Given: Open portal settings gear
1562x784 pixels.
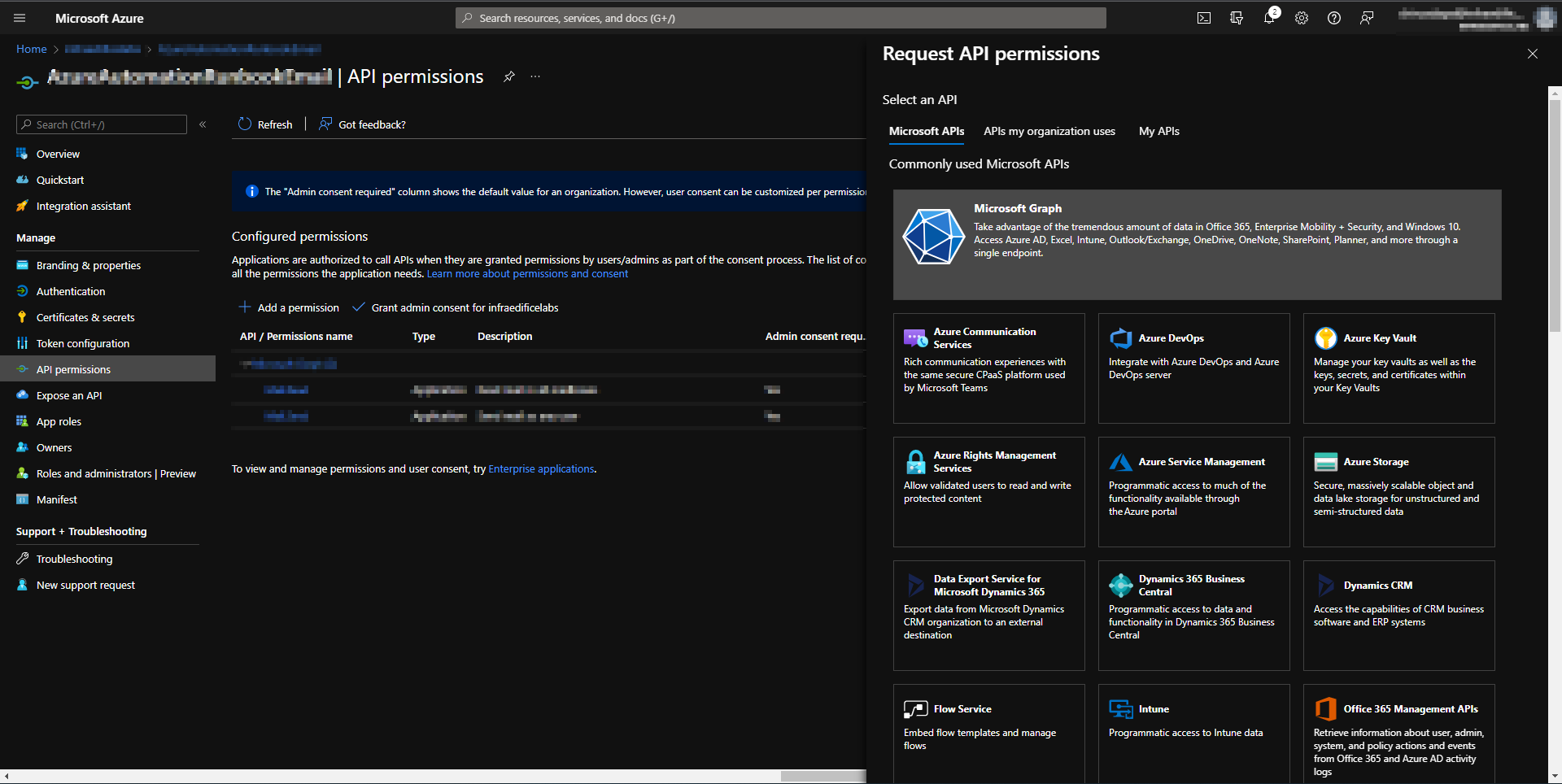Looking at the screenshot, I should pyautogui.click(x=1302, y=18).
